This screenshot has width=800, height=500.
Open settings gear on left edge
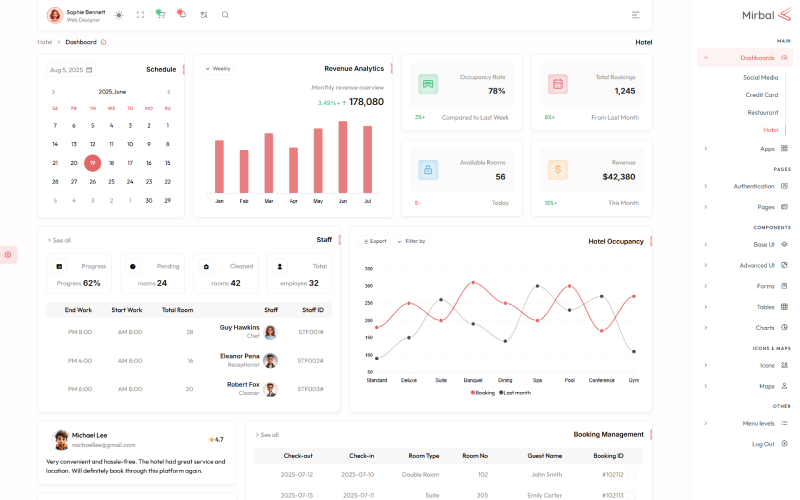8,255
